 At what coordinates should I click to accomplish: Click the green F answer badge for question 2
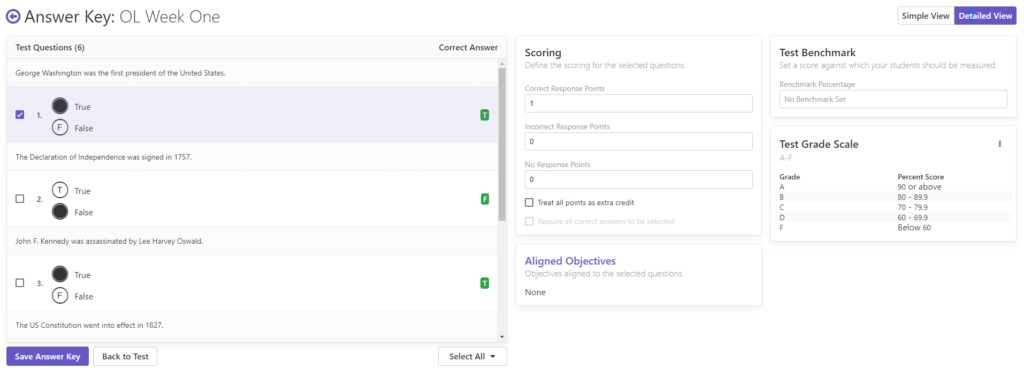click(x=485, y=199)
